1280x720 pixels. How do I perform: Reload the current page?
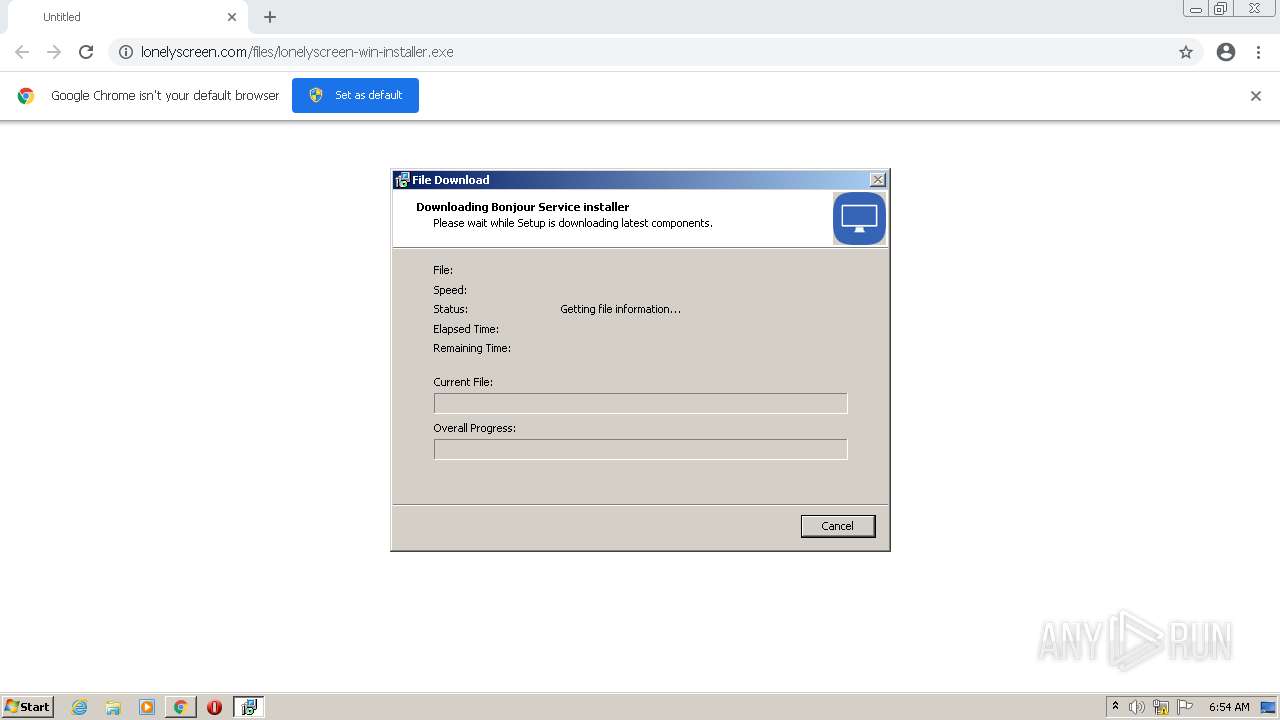(x=86, y=52)
